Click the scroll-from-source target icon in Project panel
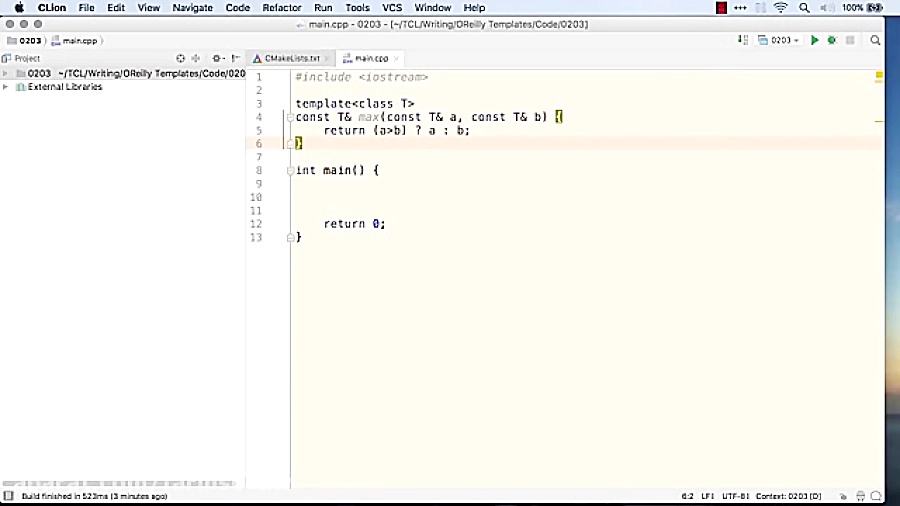The height and width of the screenshot is (506, 900). (x=180, y=58)
